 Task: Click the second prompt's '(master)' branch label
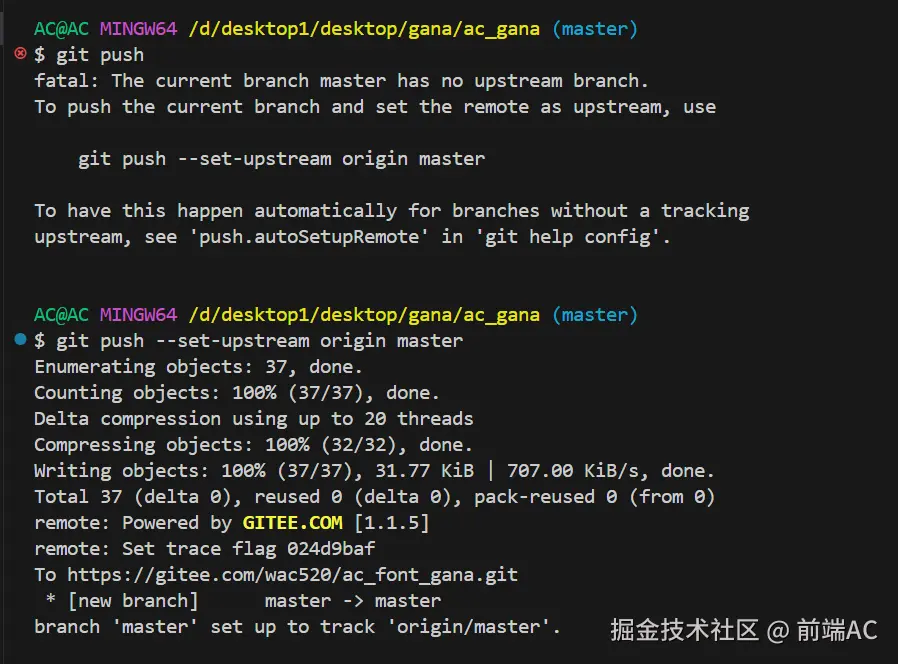click(594, 315)
